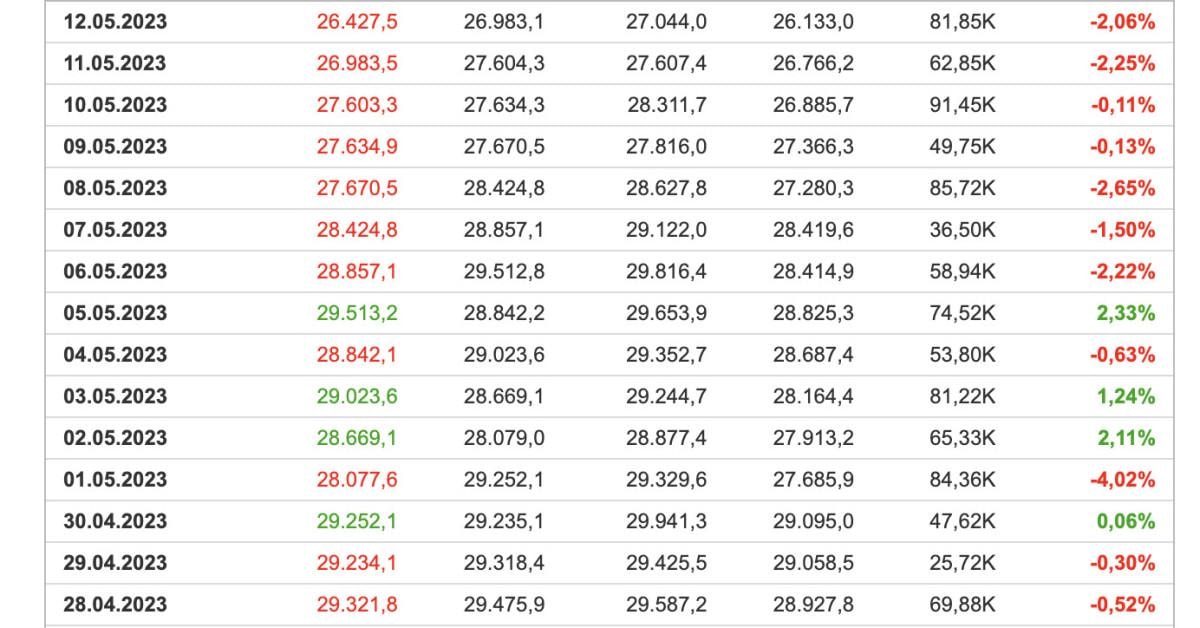Click the closing price 29.023,6
1200x628 pixels.
click(x=357, y=397)
